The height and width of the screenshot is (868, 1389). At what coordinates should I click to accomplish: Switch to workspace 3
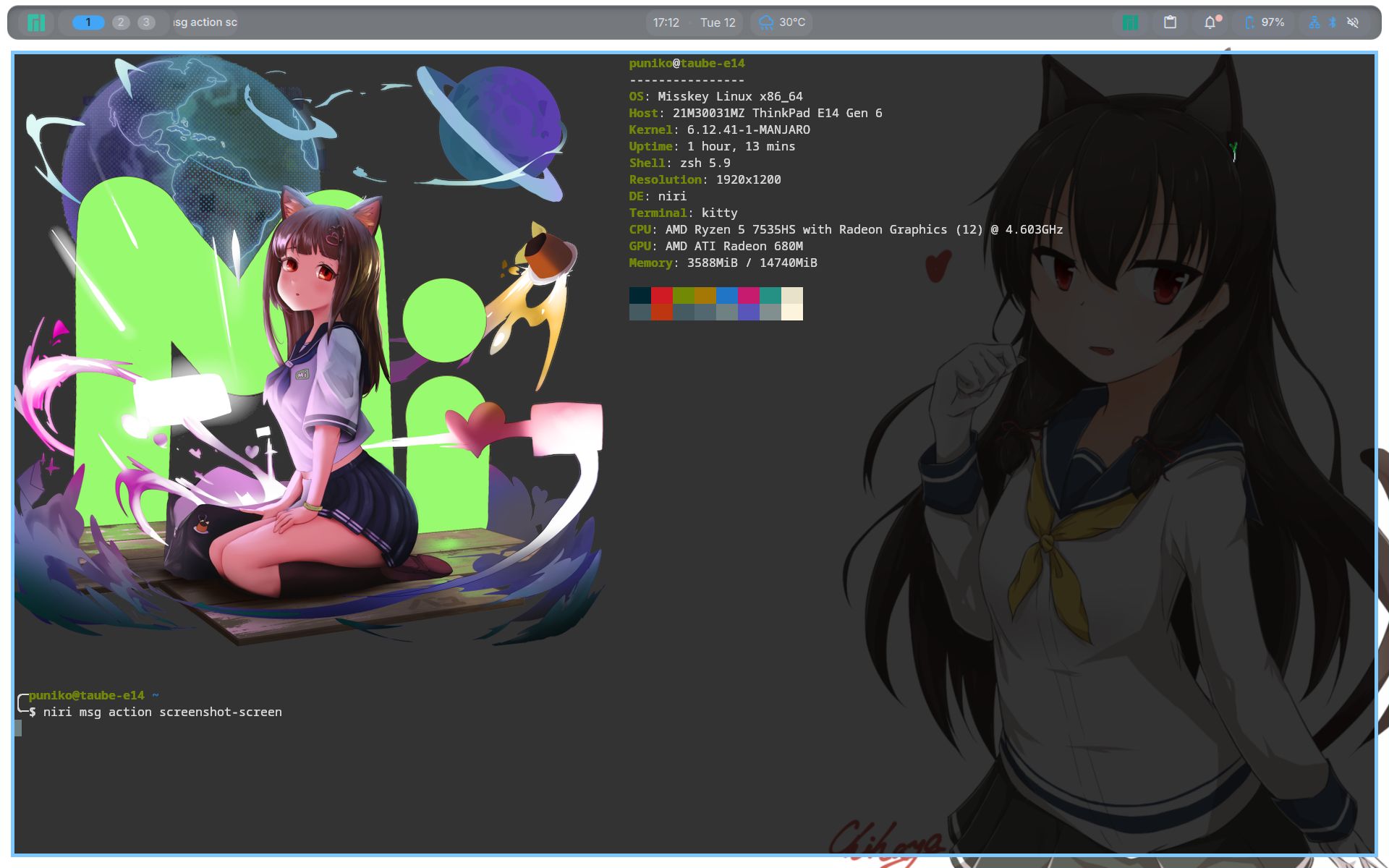(147, 22)
